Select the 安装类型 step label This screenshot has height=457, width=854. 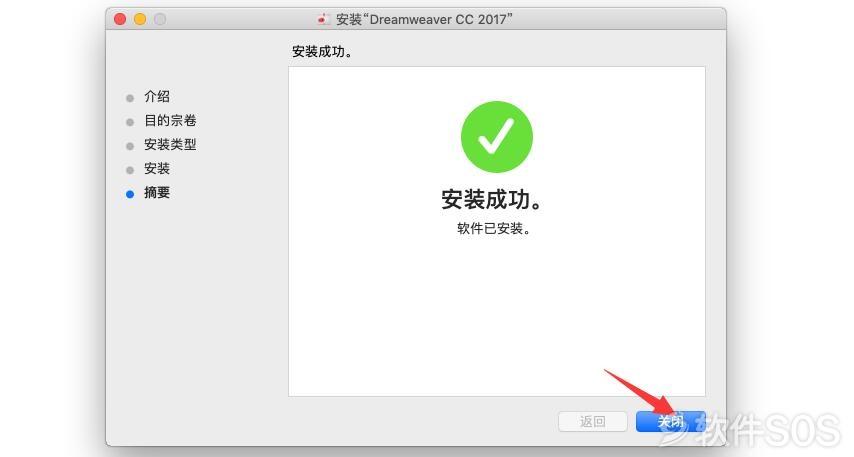[170, 144]
